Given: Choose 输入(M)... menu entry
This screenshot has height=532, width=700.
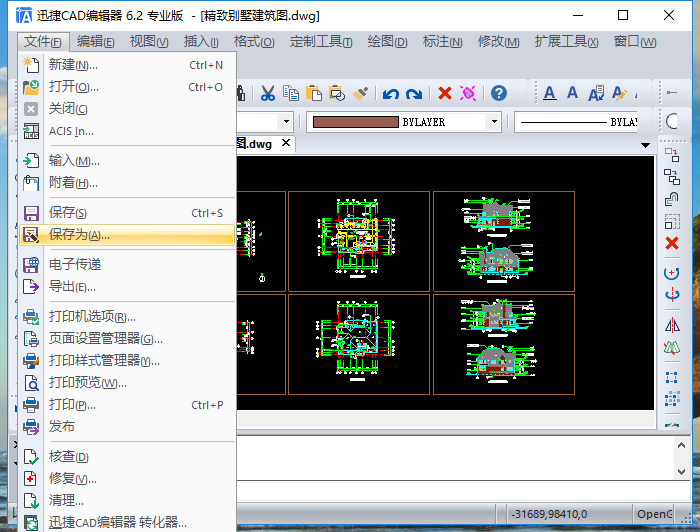Looking at the screenshot, I should click(127, 161).
